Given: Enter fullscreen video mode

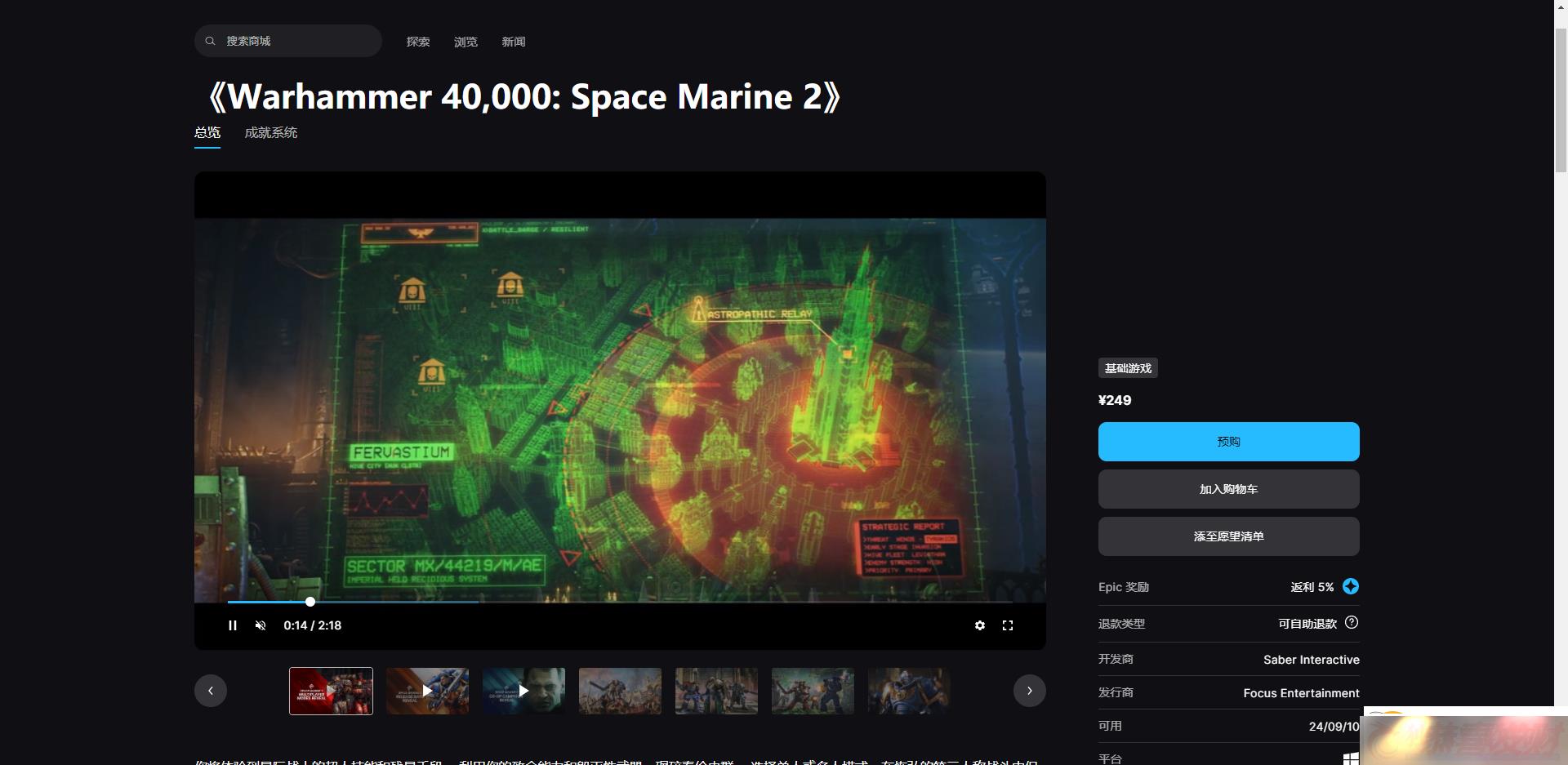Looking at the screenshot, I should click(x=1008, y=625).
